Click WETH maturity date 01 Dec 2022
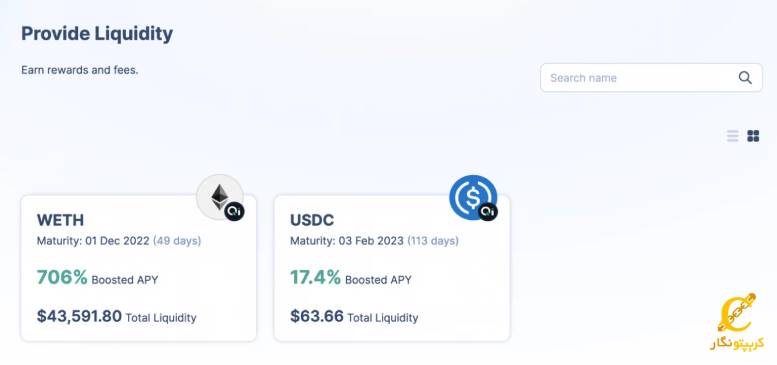 [117, 241]
